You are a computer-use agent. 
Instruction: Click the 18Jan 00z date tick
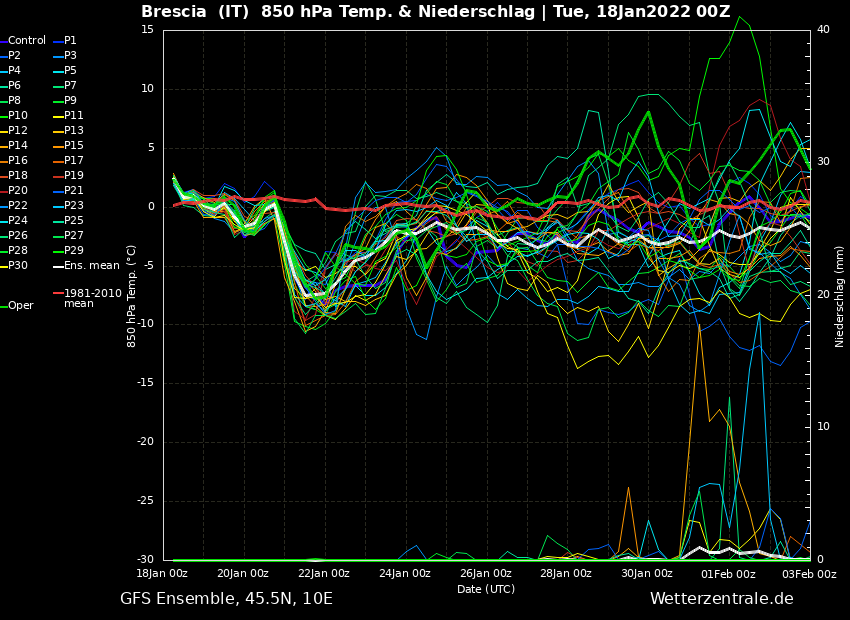pyautogui.click(x=162, y=574)
